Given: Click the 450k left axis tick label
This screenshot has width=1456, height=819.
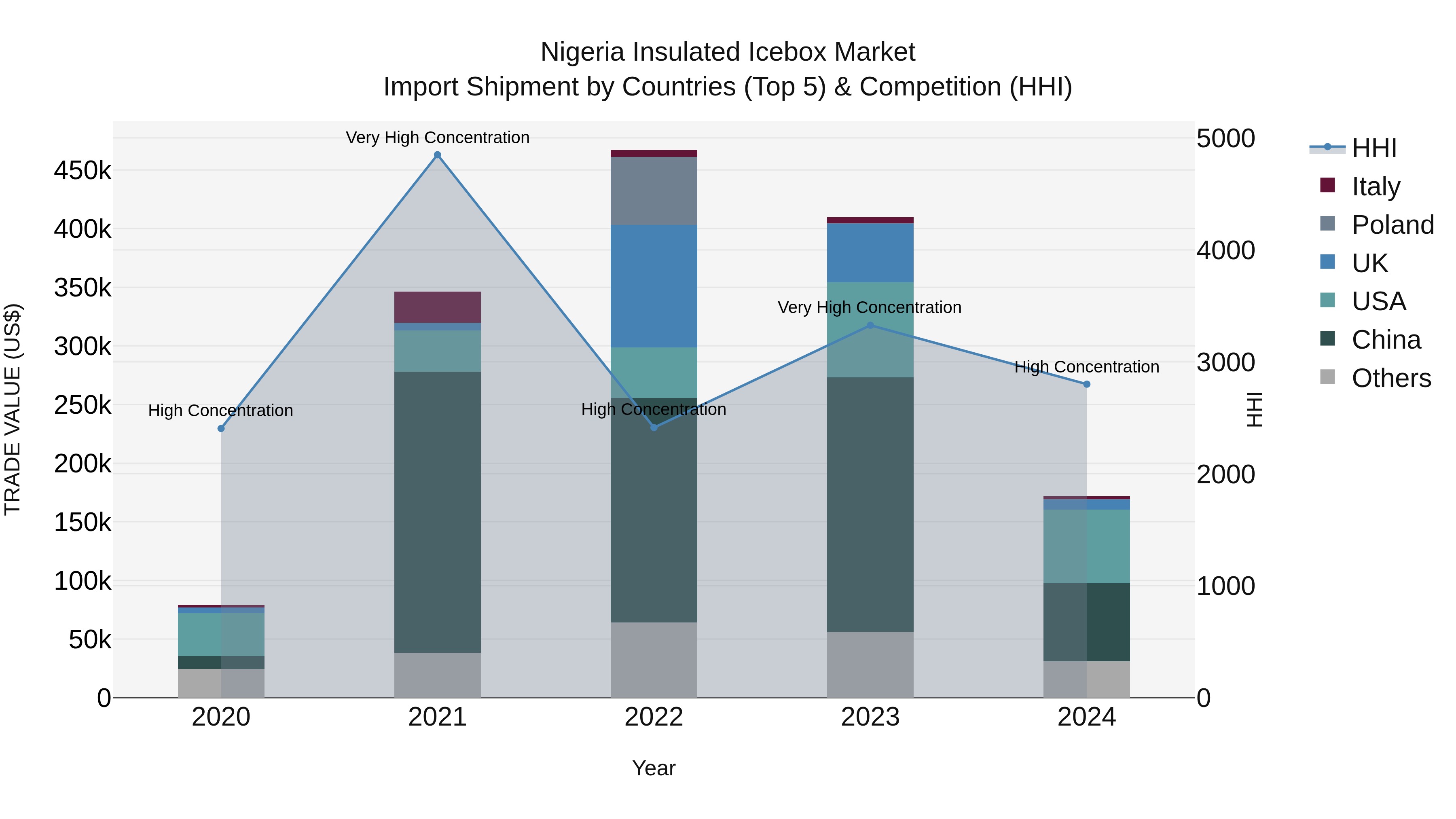Looking at the screenshot, I should (x=83, y=170).
